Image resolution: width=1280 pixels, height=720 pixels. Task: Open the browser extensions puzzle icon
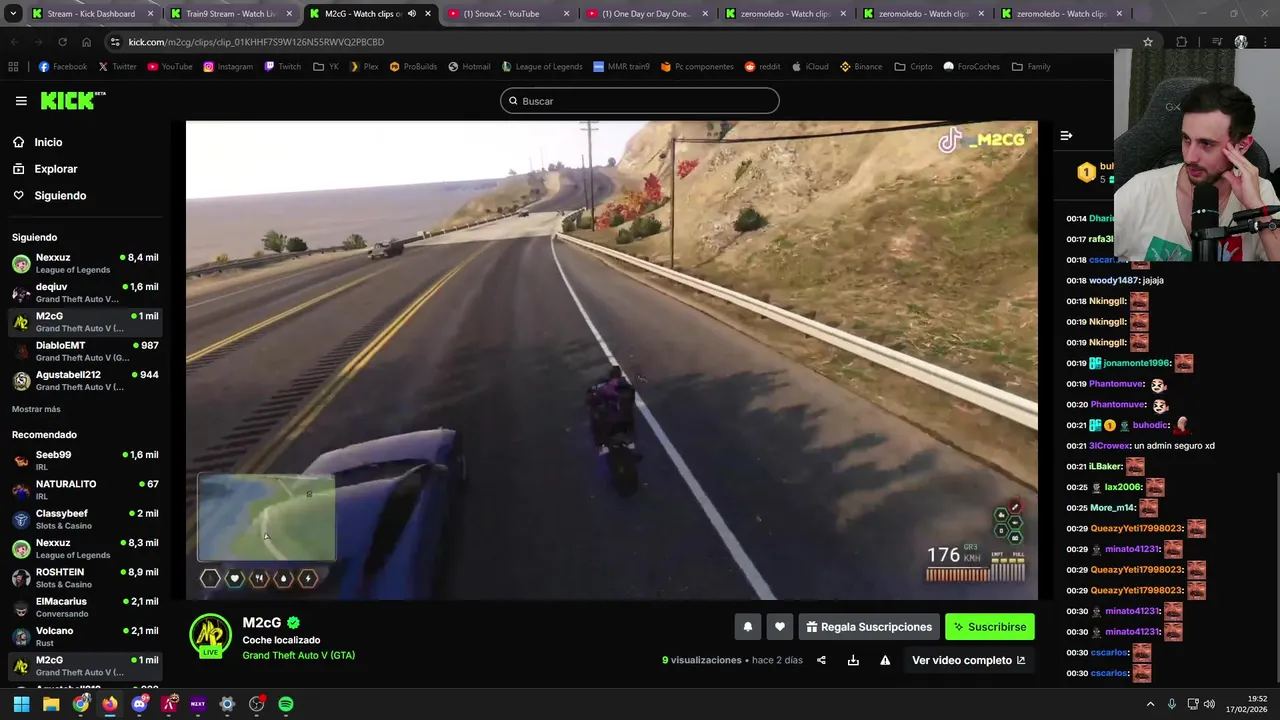click(x=1182, y=42)
